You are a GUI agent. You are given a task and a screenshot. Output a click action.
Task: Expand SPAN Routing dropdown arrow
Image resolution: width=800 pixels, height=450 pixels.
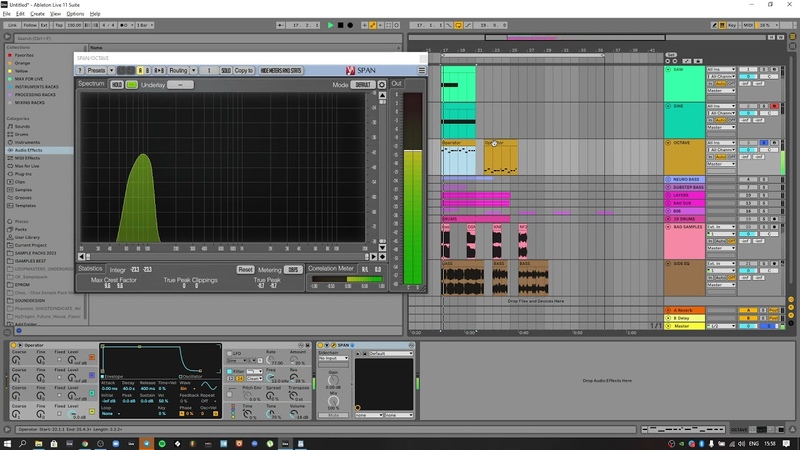tap(193, 70)
